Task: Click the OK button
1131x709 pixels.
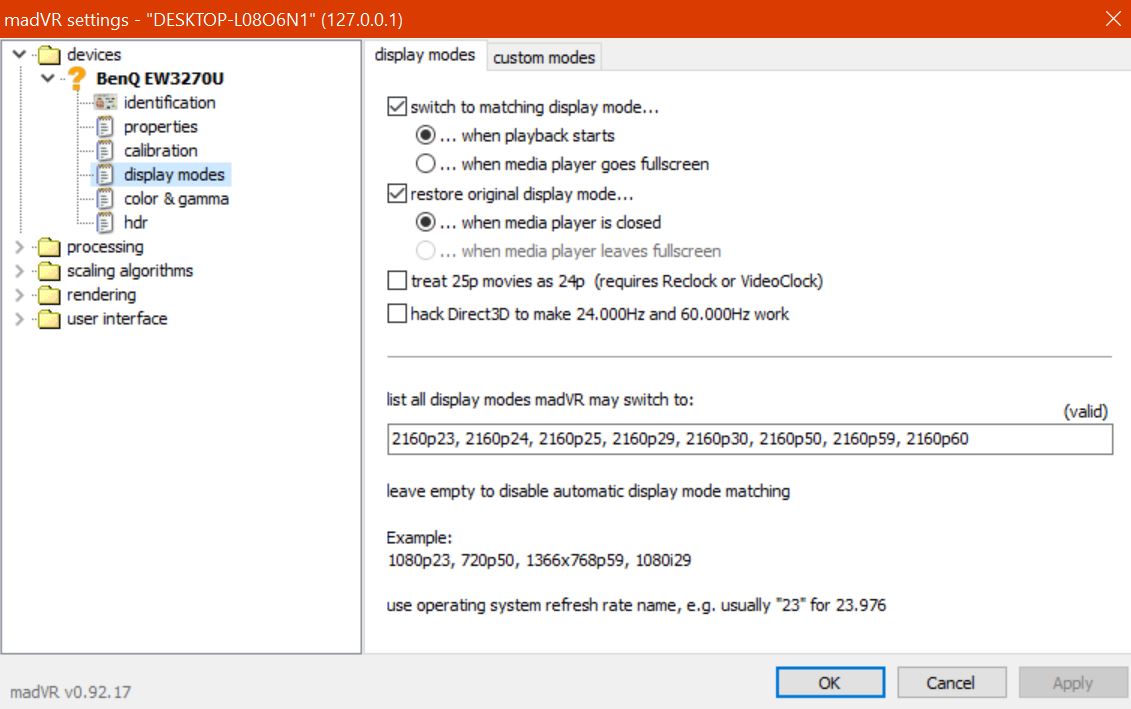Action: coord(830,683)
